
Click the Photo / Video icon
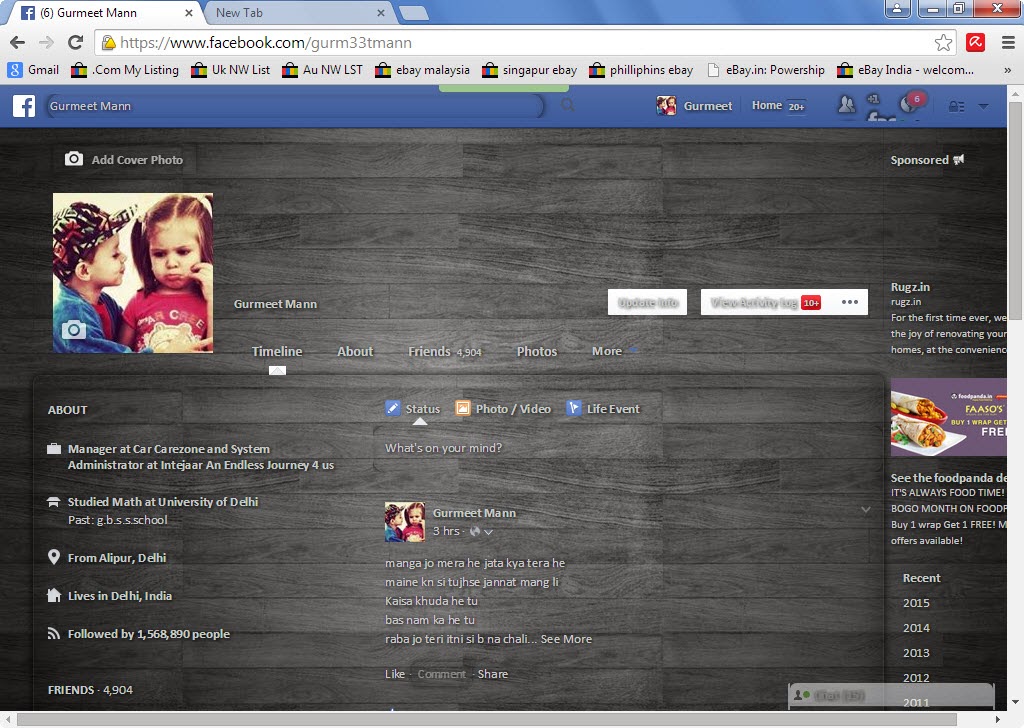point(462,408)
